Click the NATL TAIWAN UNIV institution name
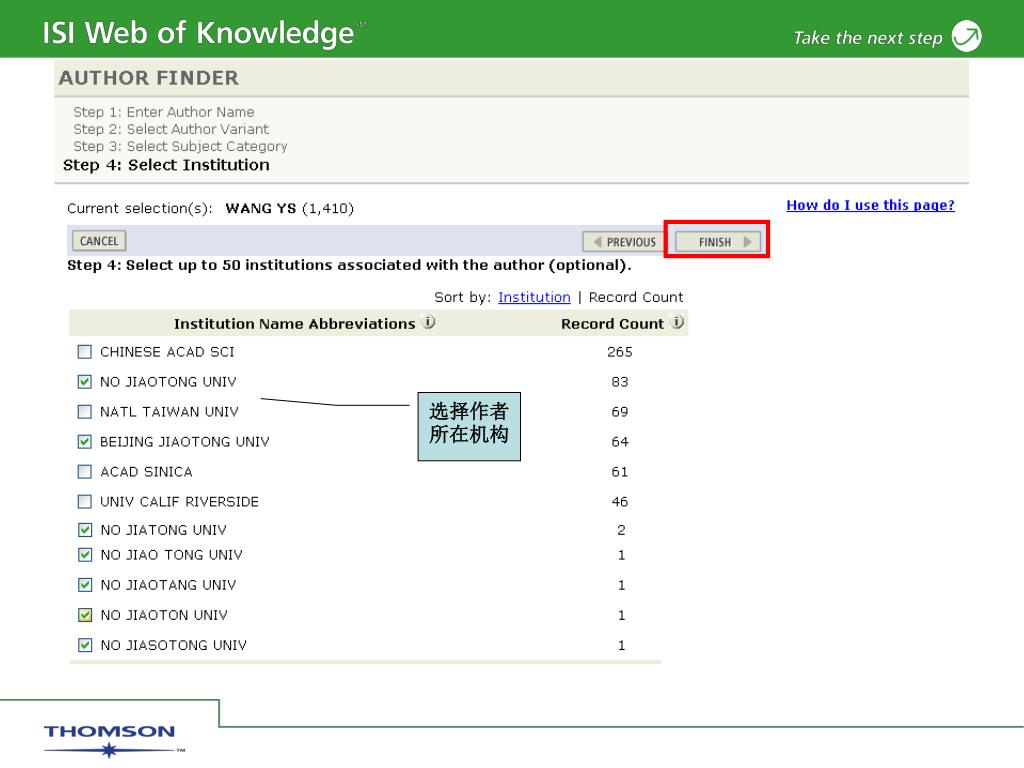This screenshot has width=1024, height=768. tap(169, 412)
